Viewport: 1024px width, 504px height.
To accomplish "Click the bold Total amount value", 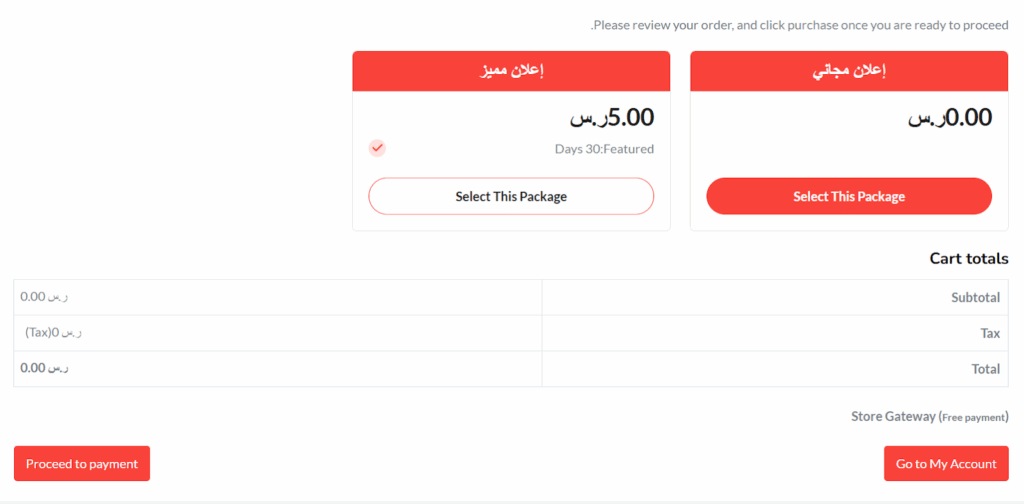I will pos(45,368).
